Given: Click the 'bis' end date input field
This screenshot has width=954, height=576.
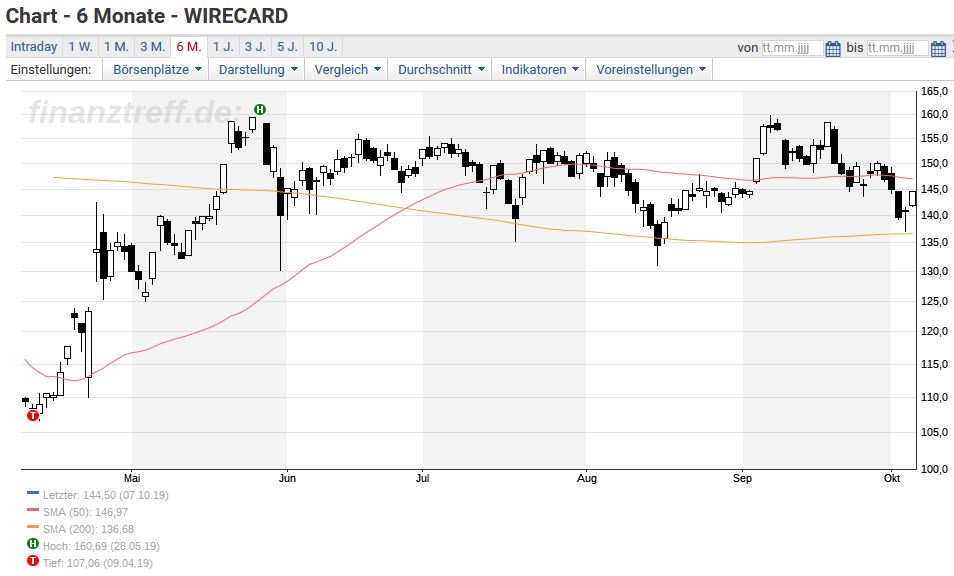Looking at the screenshot, I should (x=897, y=48).
